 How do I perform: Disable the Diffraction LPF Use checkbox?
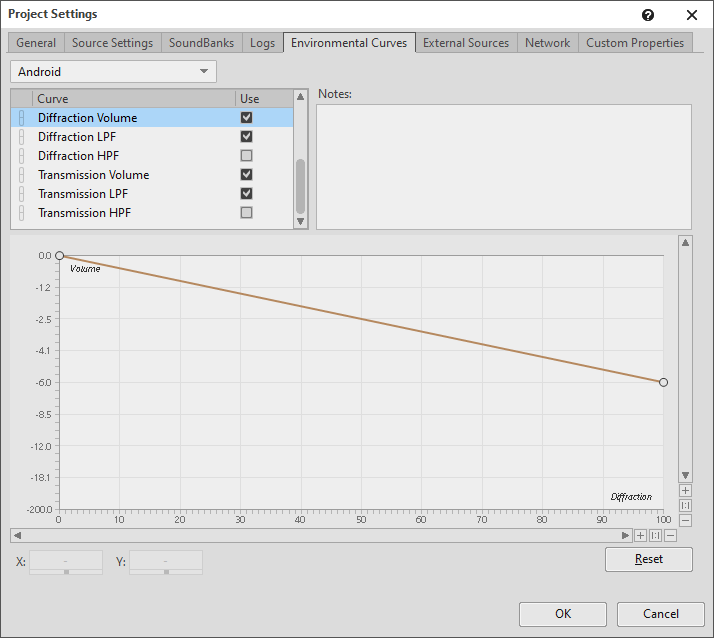pyautogui.click(x=246, y=137)
